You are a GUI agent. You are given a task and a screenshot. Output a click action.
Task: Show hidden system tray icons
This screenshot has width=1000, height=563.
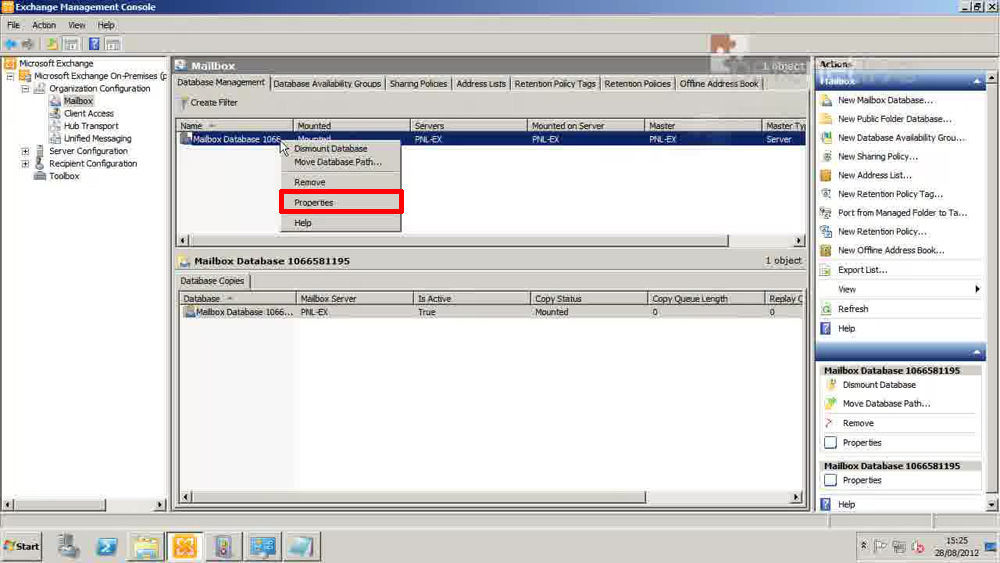tap(864, 546)
